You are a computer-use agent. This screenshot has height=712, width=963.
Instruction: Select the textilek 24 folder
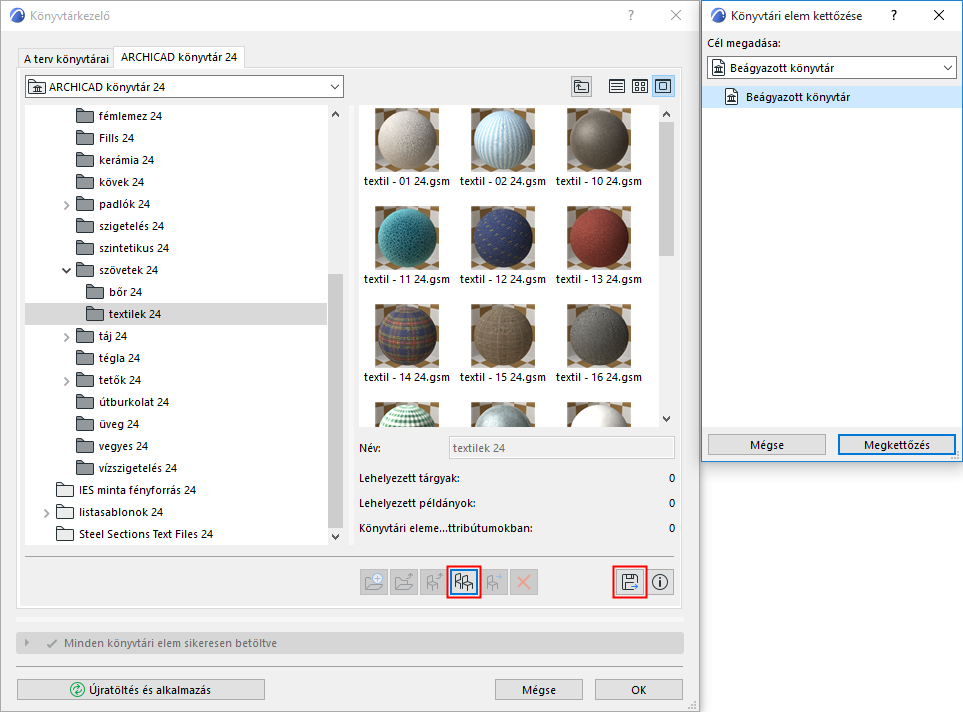[176, 314]
